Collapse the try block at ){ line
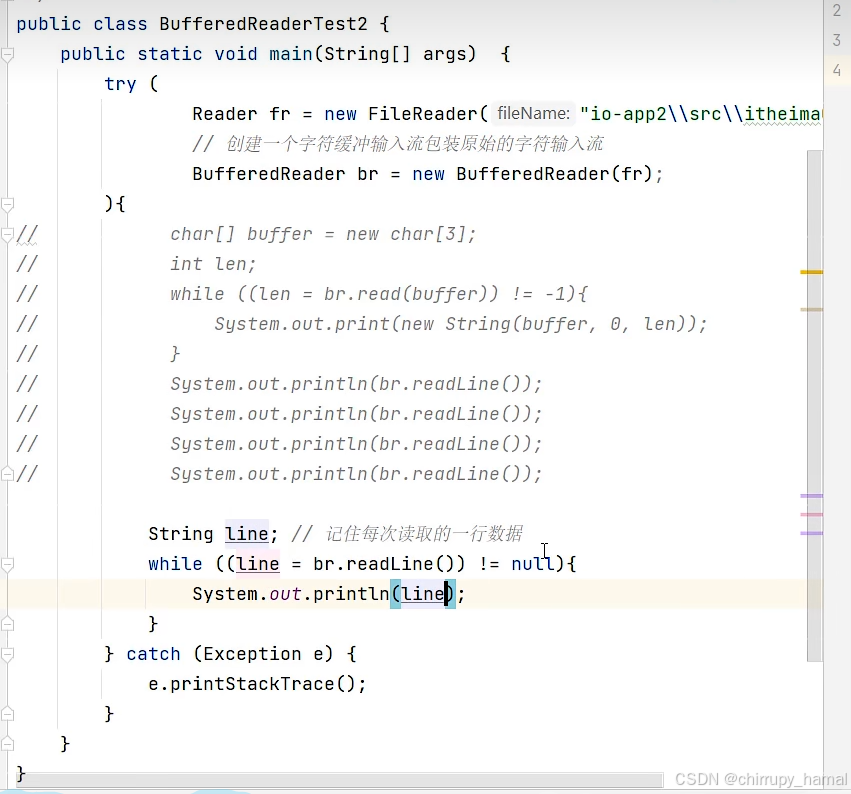The image size is (851, 794). tap(7, 205)
